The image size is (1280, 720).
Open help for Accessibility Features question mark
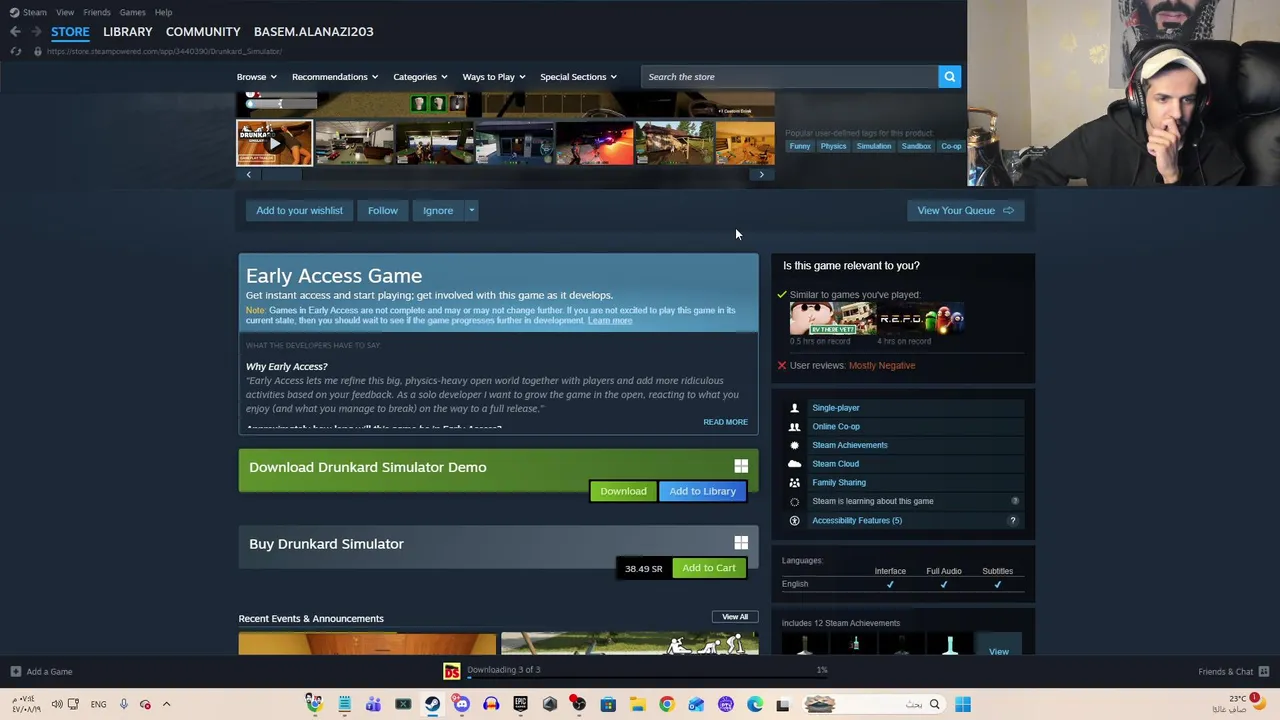(1012, 521)
